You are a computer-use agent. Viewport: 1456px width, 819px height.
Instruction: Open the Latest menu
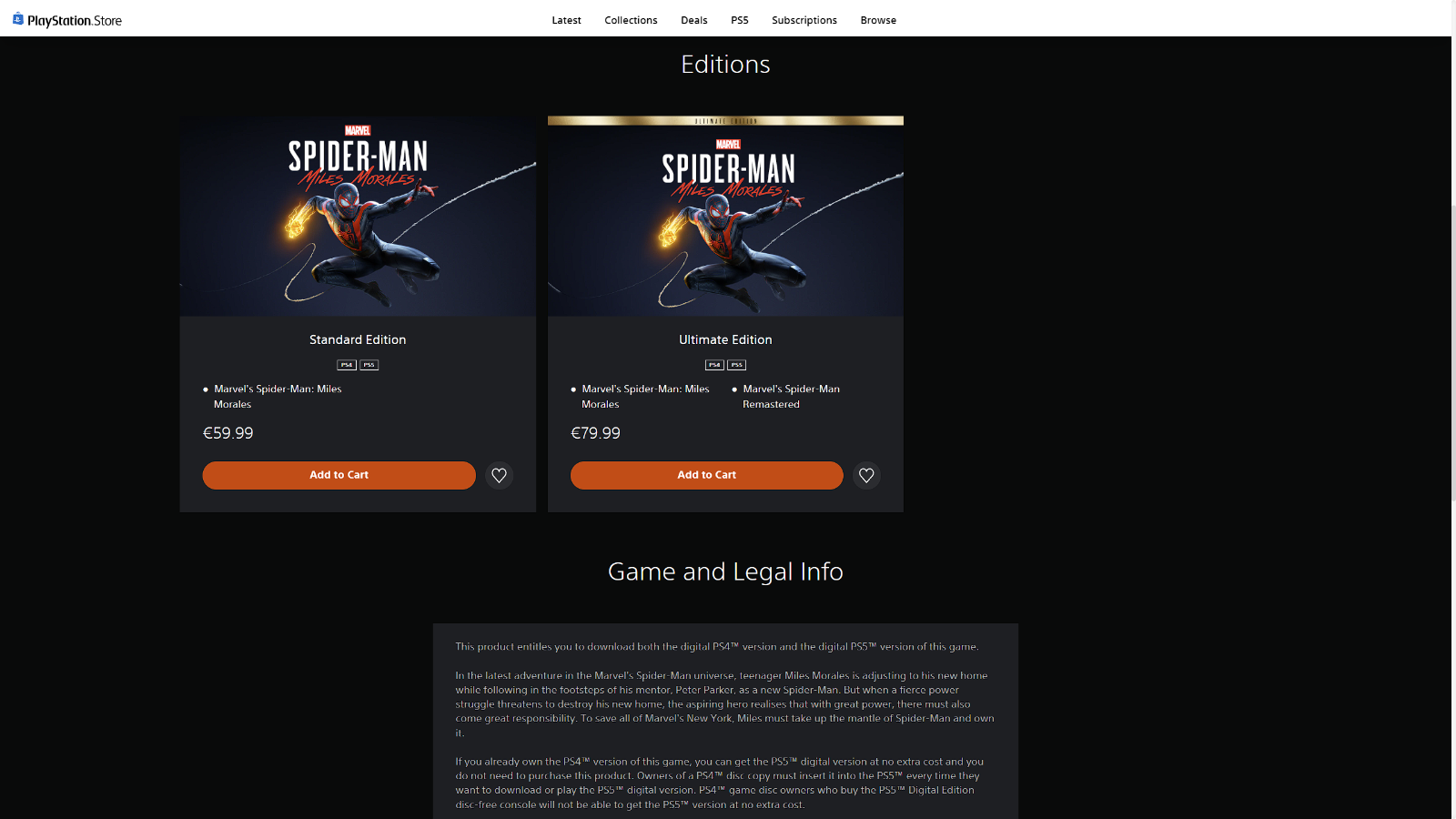click(566, 20)
